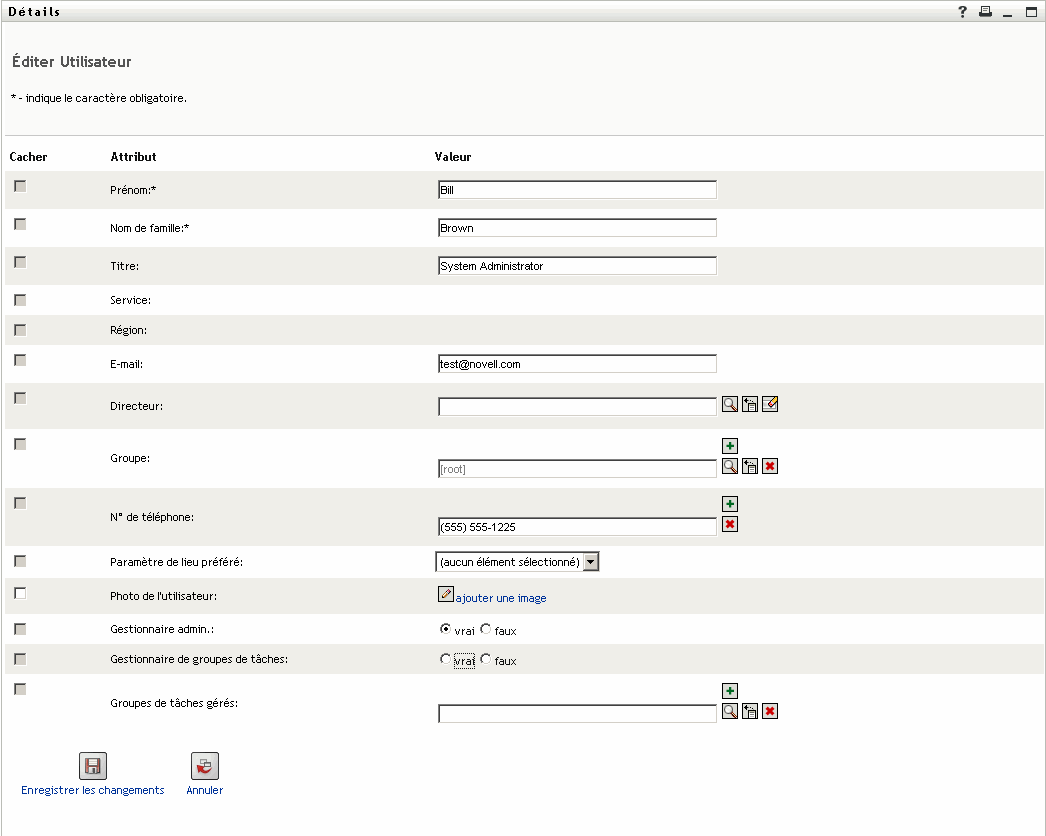Open lookup for Groupes de tâches gérés
Image resolution: width=1046 pixels, height=836 pixels.
[x=730, y=711]
